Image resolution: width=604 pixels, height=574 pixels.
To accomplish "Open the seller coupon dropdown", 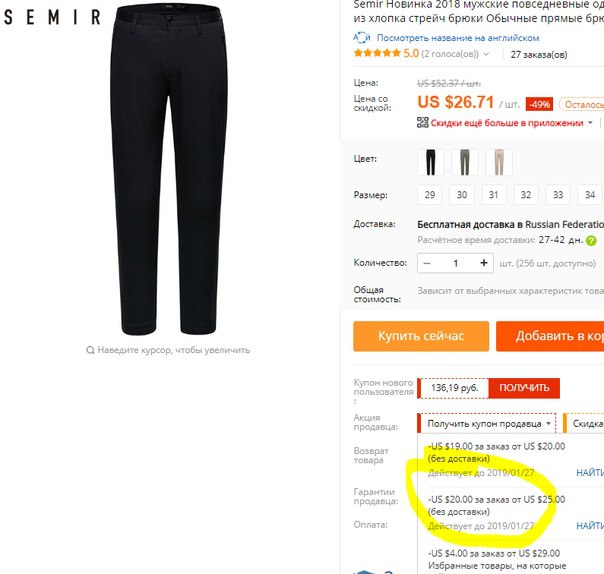I will coord(487,423).
